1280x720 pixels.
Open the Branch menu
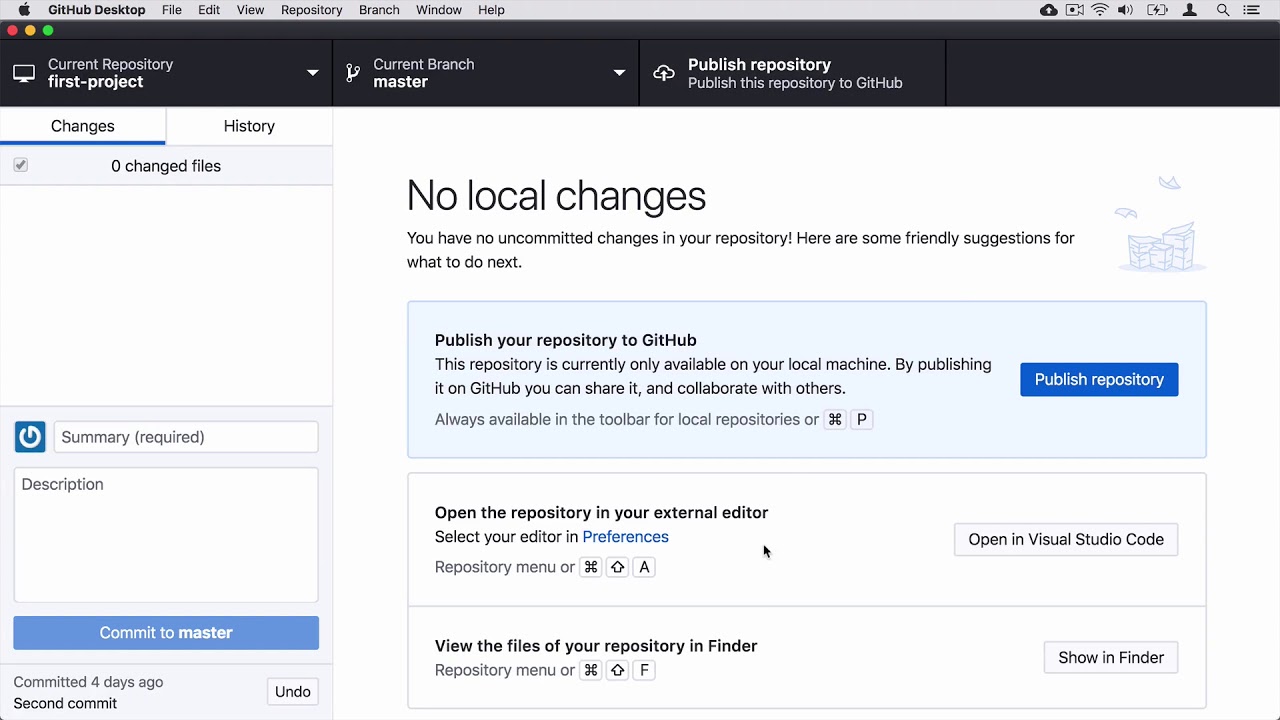(x=379, y=10)
